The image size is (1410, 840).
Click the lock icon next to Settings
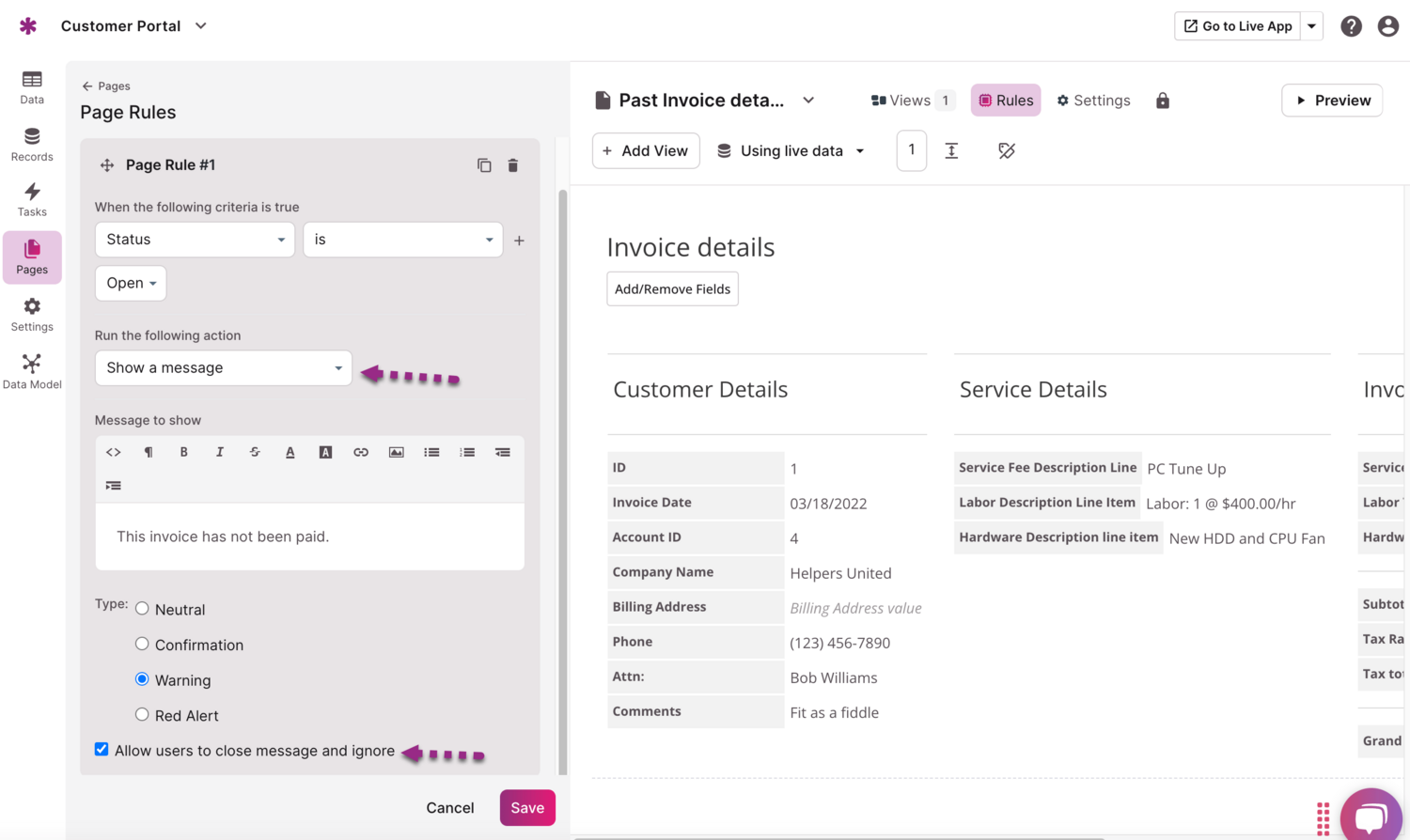[x=1163, y=101]
